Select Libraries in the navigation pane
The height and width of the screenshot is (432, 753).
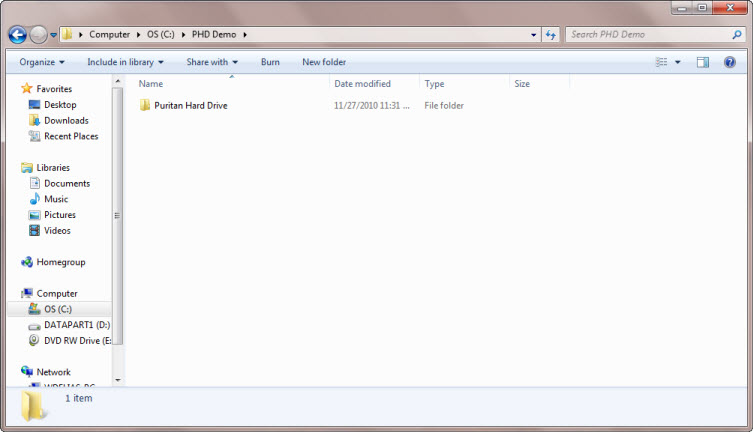(x=53, y=168)
